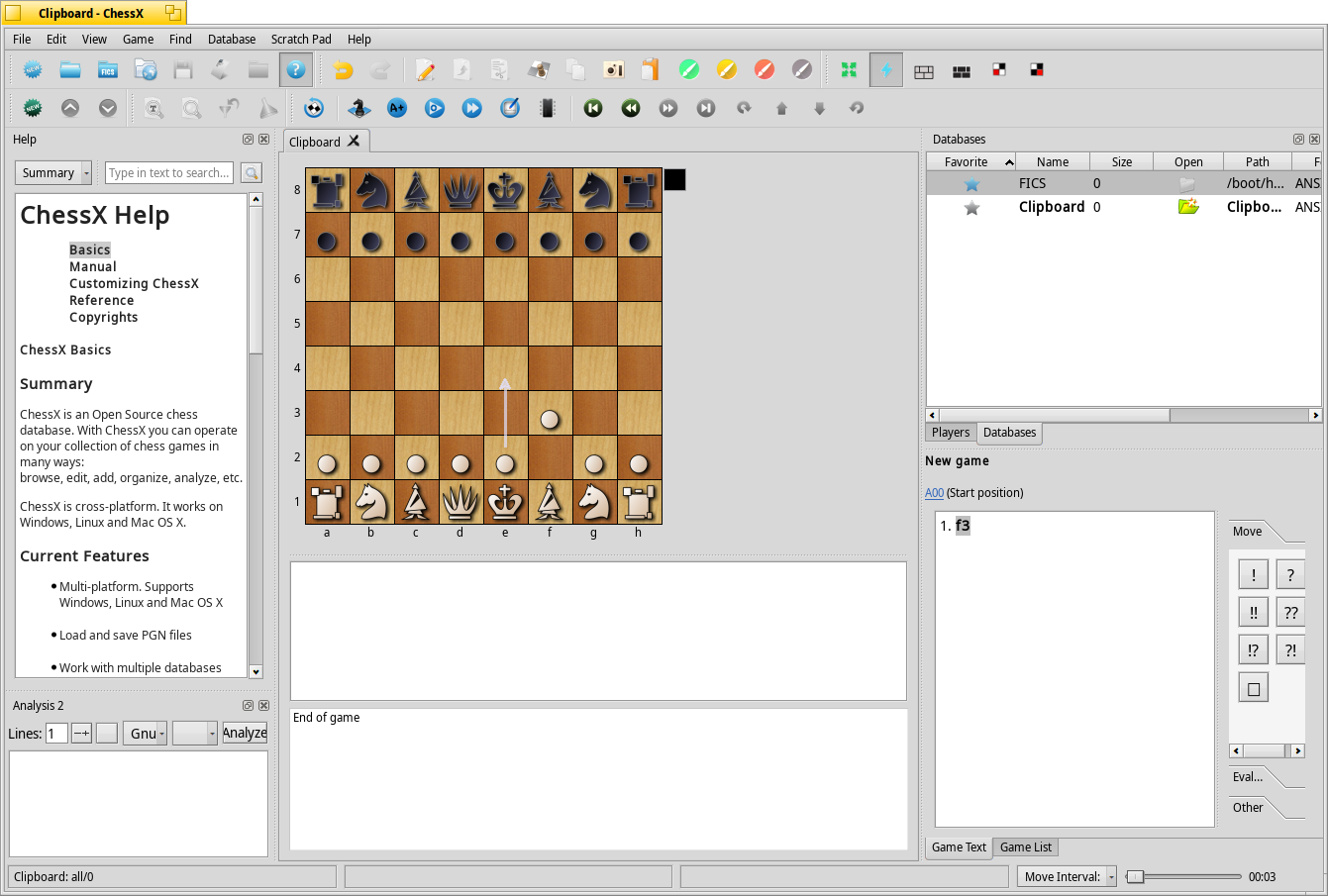Screen dimensions: 1328x896
Task: Select the yellow brush annotation icon
Action: (727, 70)
